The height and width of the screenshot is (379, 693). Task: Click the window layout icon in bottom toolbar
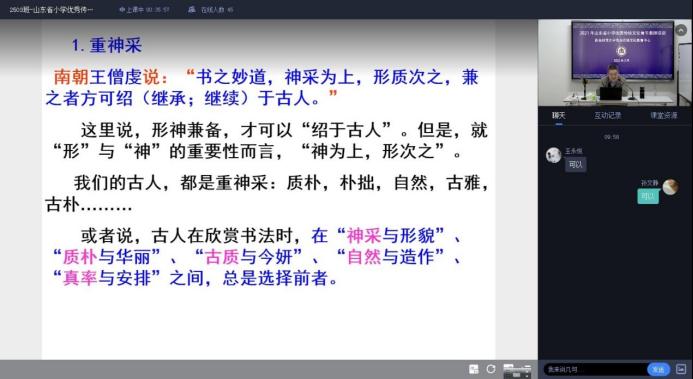pos(517,370)
